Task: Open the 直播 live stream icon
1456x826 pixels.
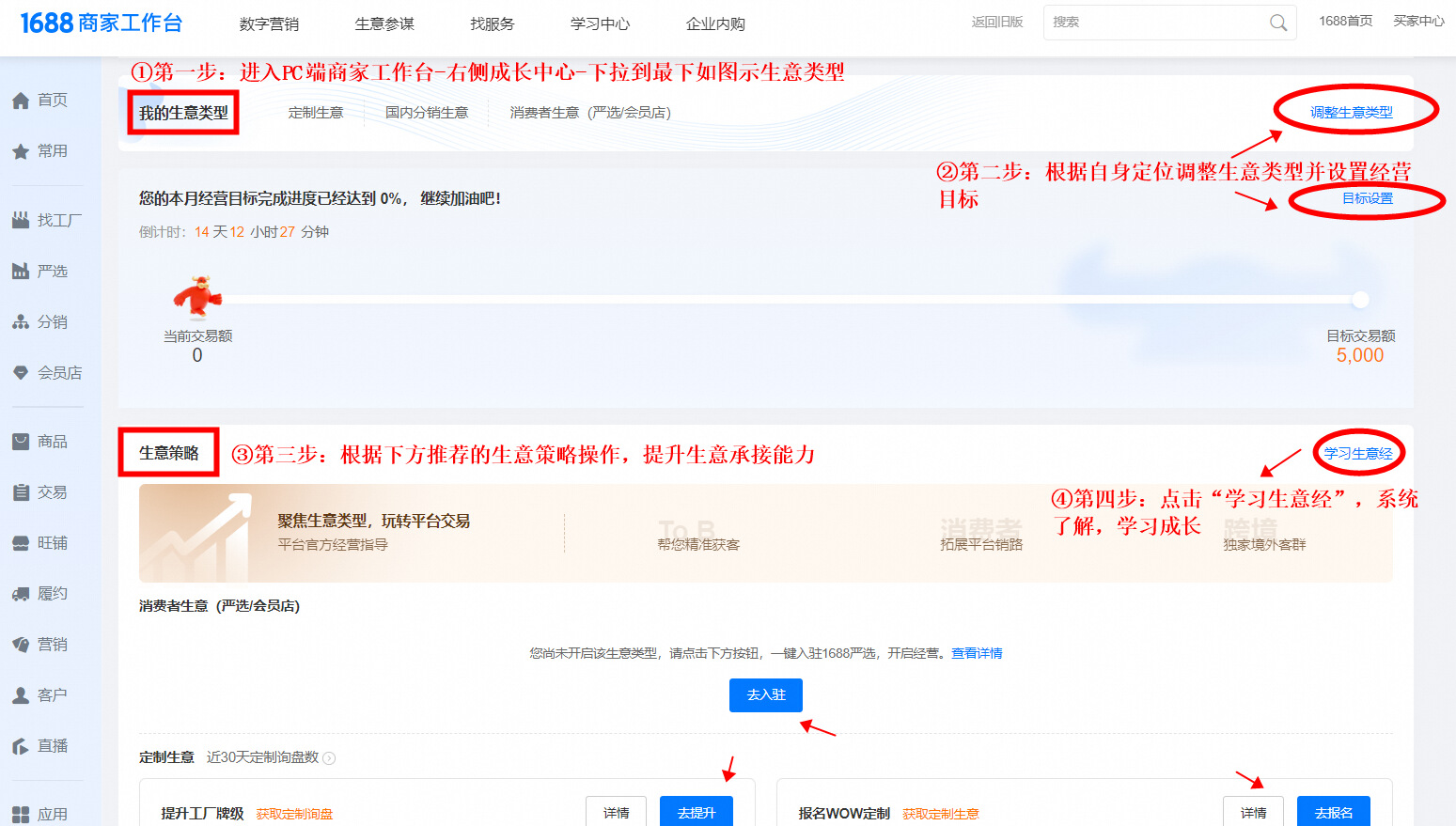Action: 21,746
